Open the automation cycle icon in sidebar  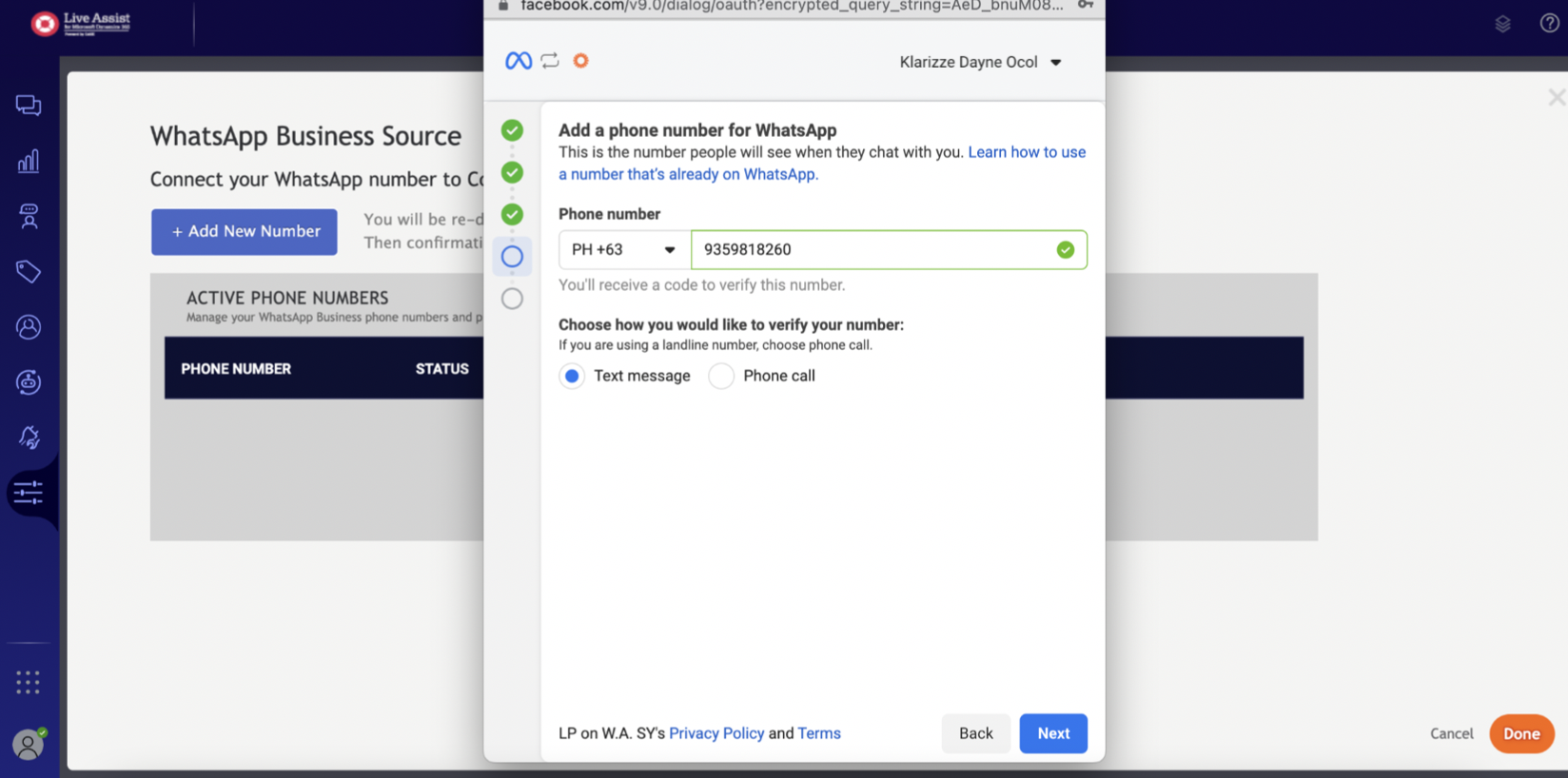pos(29,382)
